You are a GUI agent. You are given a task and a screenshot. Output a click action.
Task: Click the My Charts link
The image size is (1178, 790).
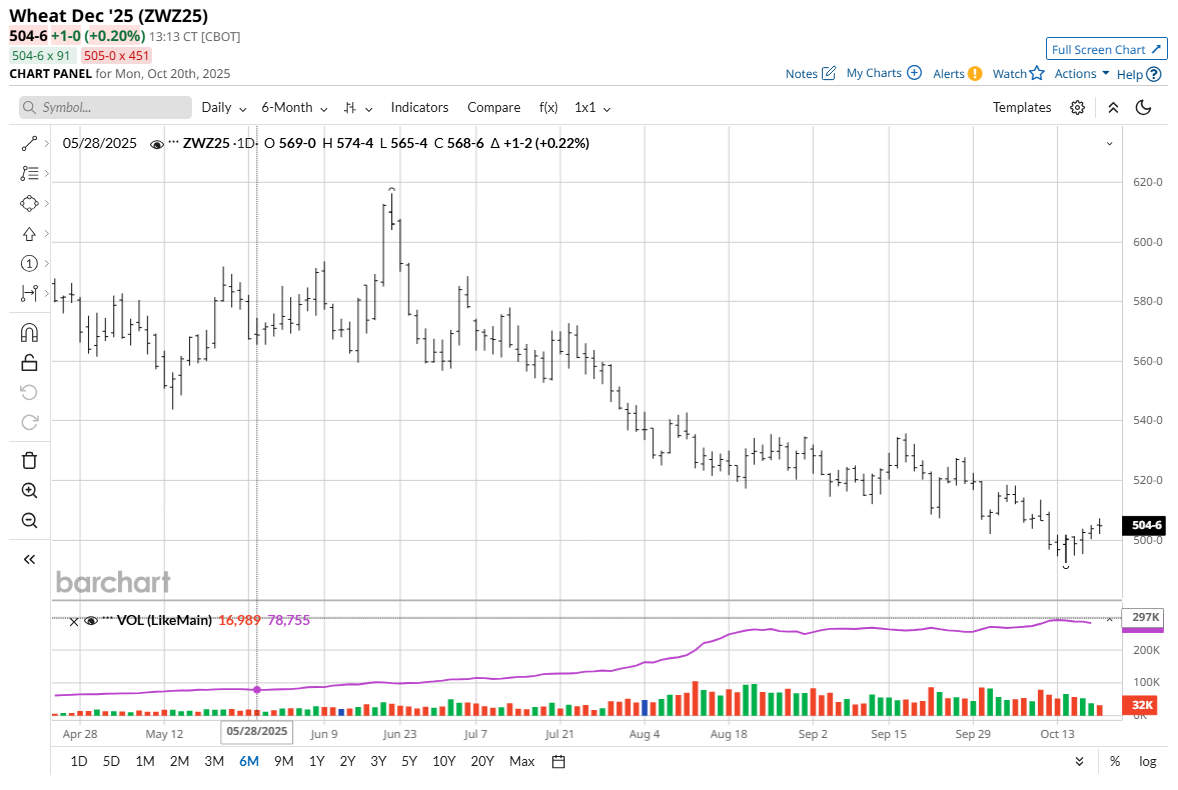click(874, 73)
